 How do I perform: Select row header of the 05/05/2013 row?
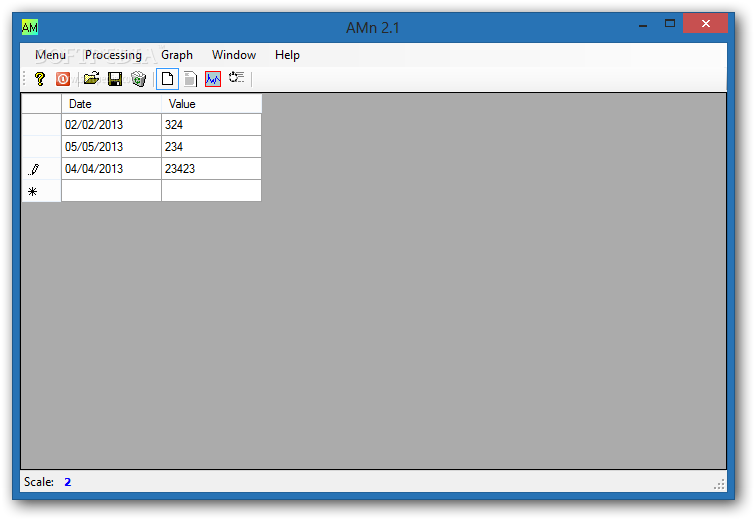pyautogui.click(x=41, y=147)
